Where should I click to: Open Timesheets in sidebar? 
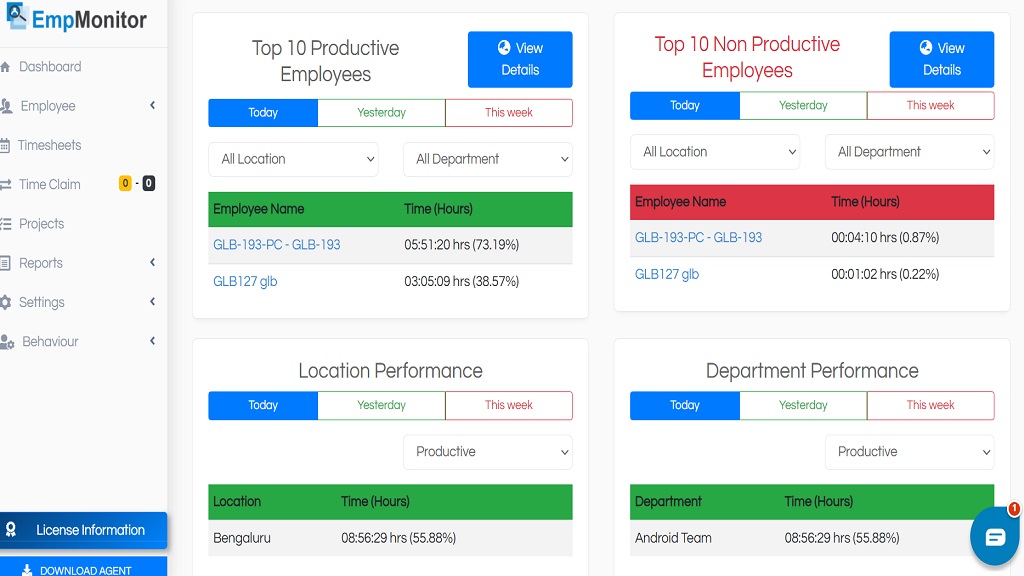pyautogui.click(x=50, y=145)
